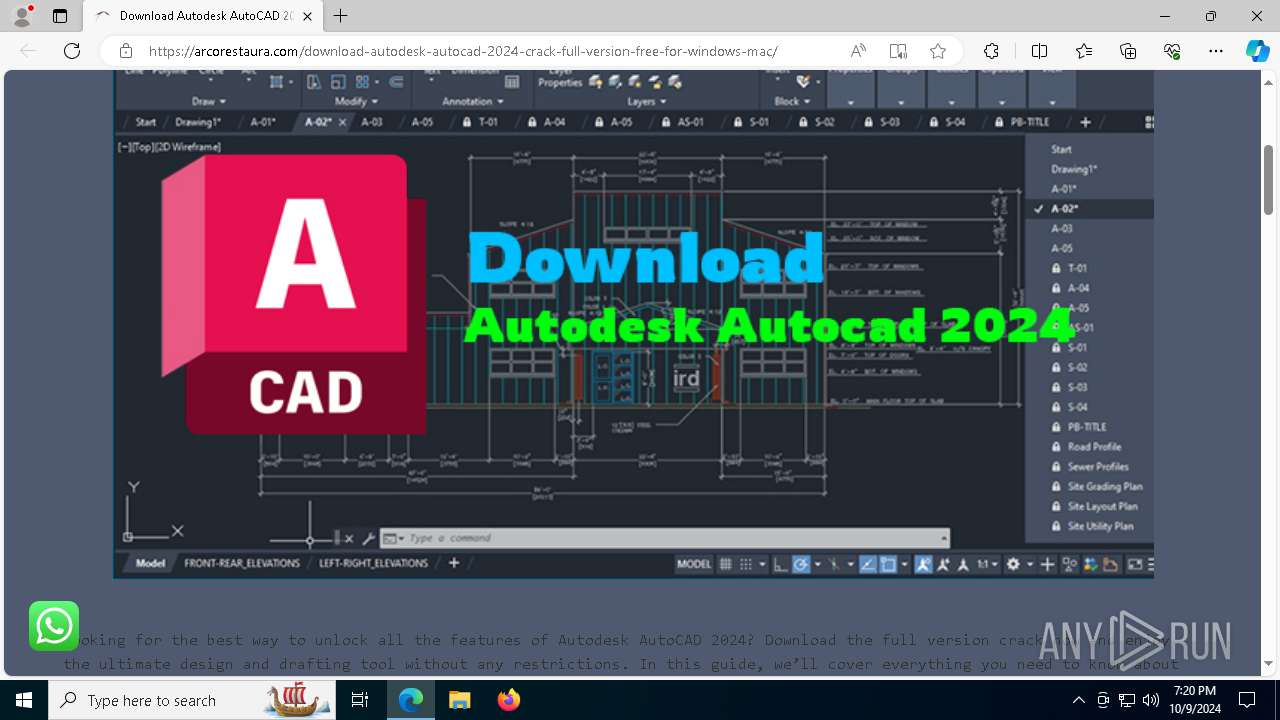Viewport: 1280px width, 720px height.
Task: Select the Download Autodesk AutoCAD browser tab
Action: [x=203, y=16]
